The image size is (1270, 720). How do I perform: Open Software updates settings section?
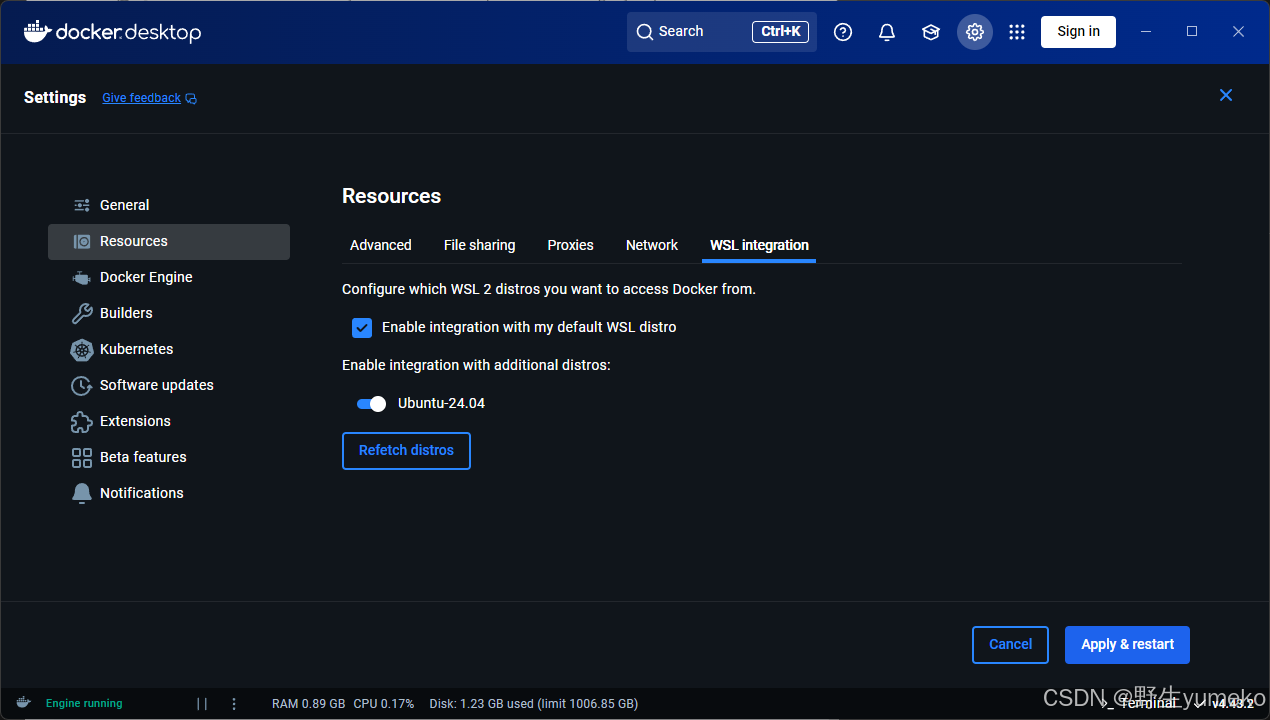click(169, 385)
